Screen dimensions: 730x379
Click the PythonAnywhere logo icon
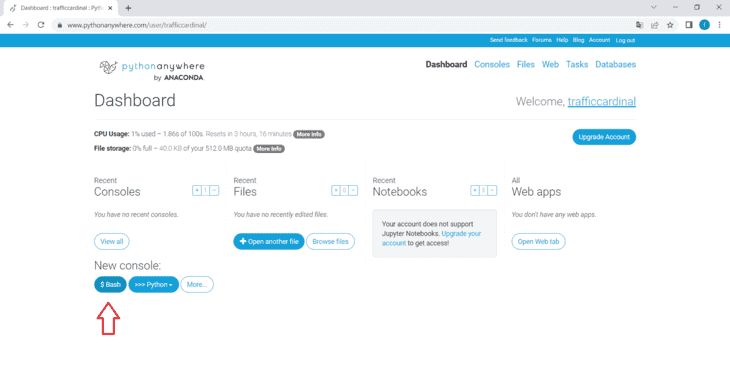click(x=108, y=68)
